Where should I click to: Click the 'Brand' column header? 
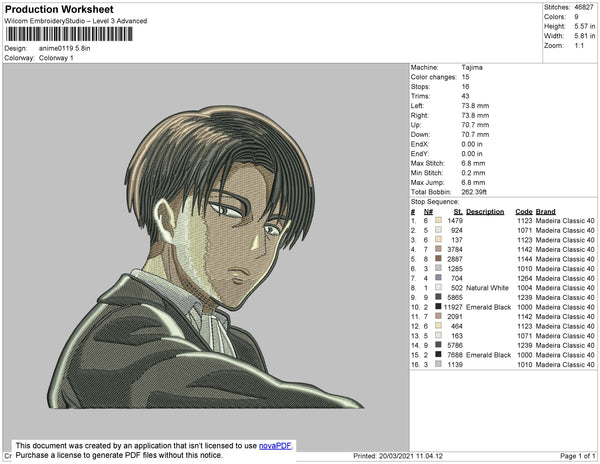(x=546, y=212)
